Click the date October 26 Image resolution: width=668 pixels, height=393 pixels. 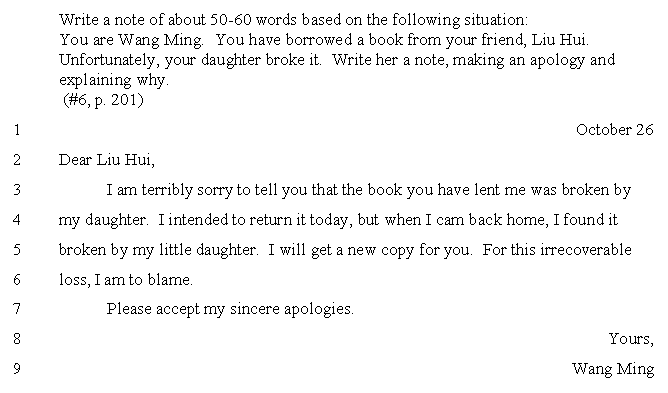[614, 130]
